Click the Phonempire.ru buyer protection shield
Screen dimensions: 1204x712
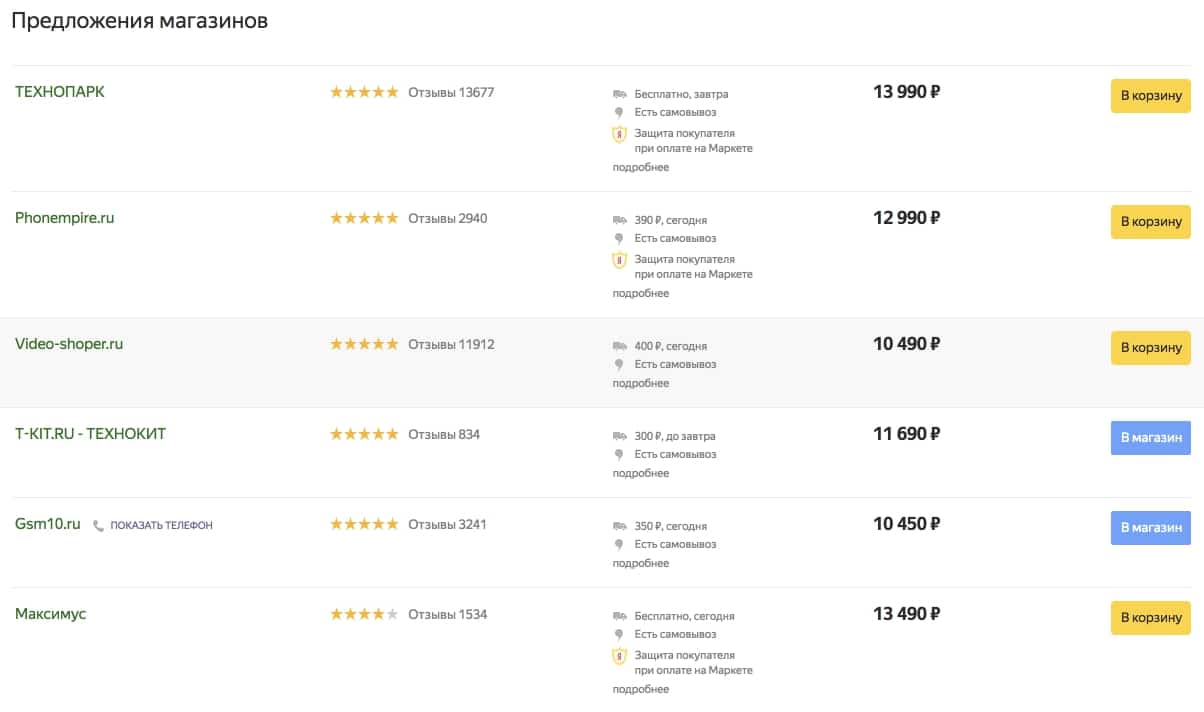(619, 260)
